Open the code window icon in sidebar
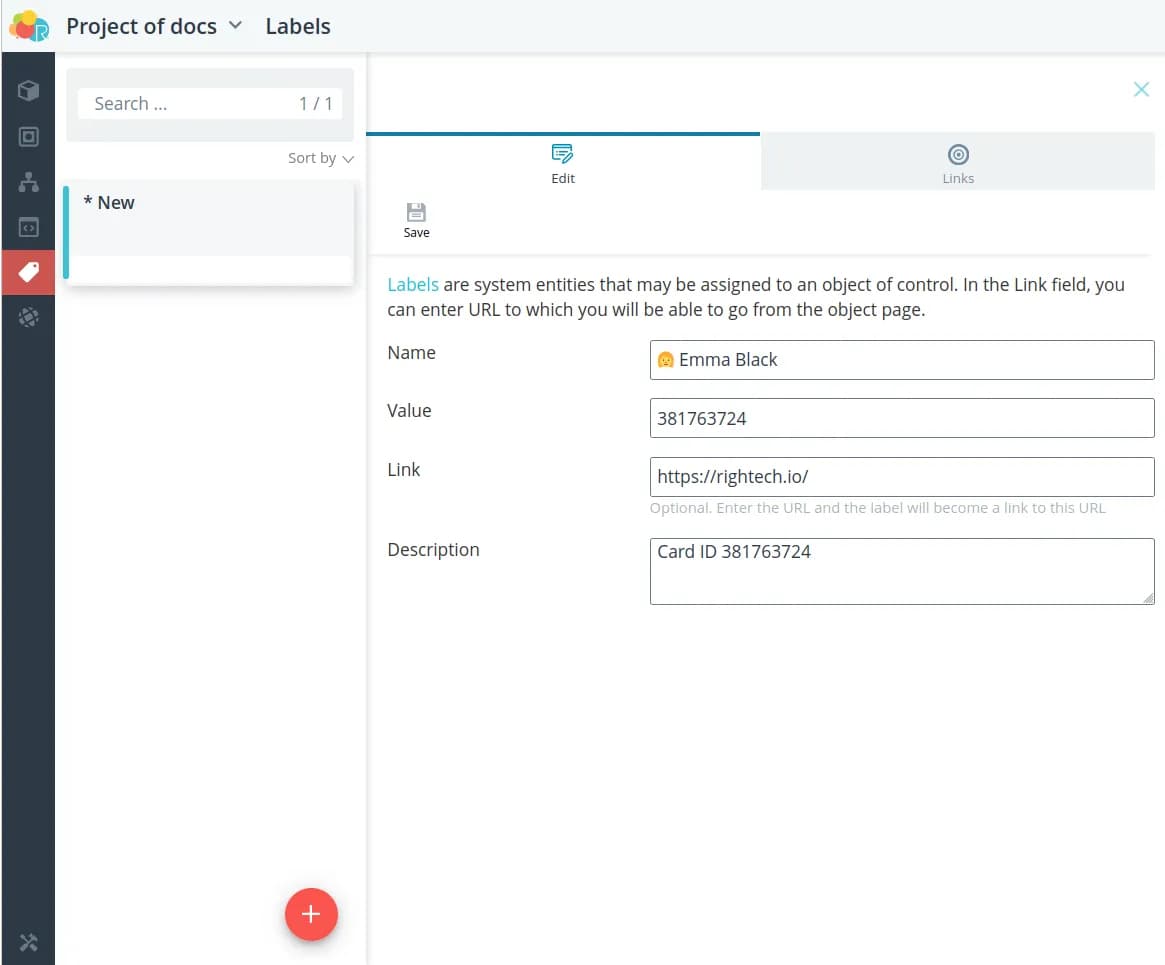This screenshot has height=965, width=1165. point(29,228)
